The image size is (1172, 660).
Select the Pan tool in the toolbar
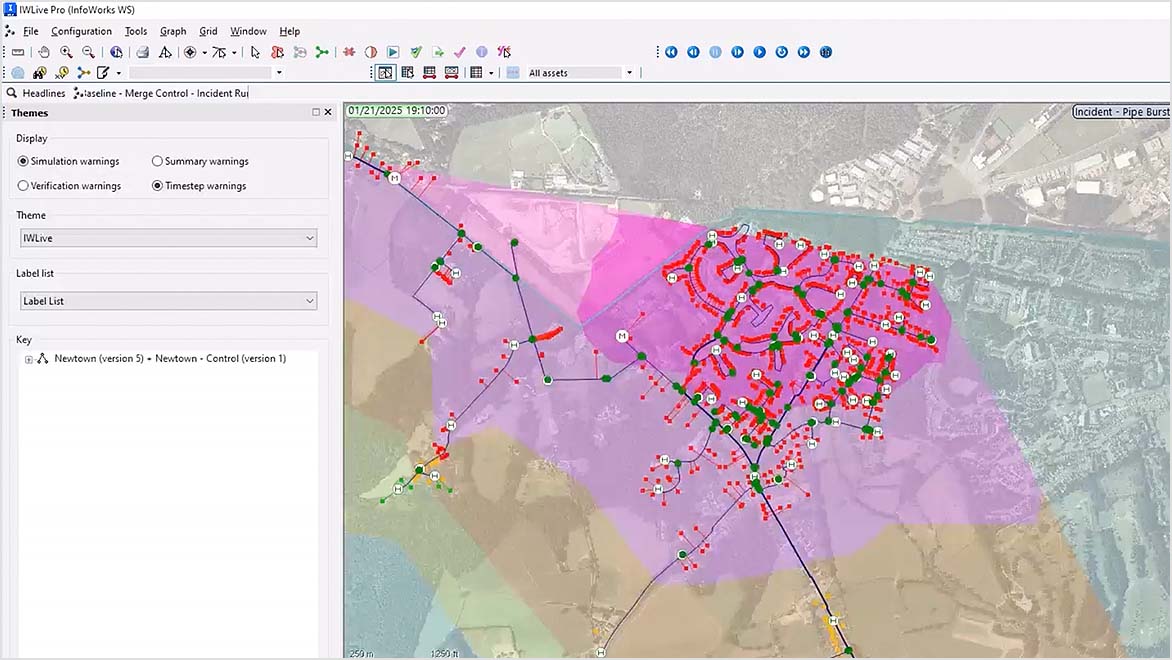[43, 51]
